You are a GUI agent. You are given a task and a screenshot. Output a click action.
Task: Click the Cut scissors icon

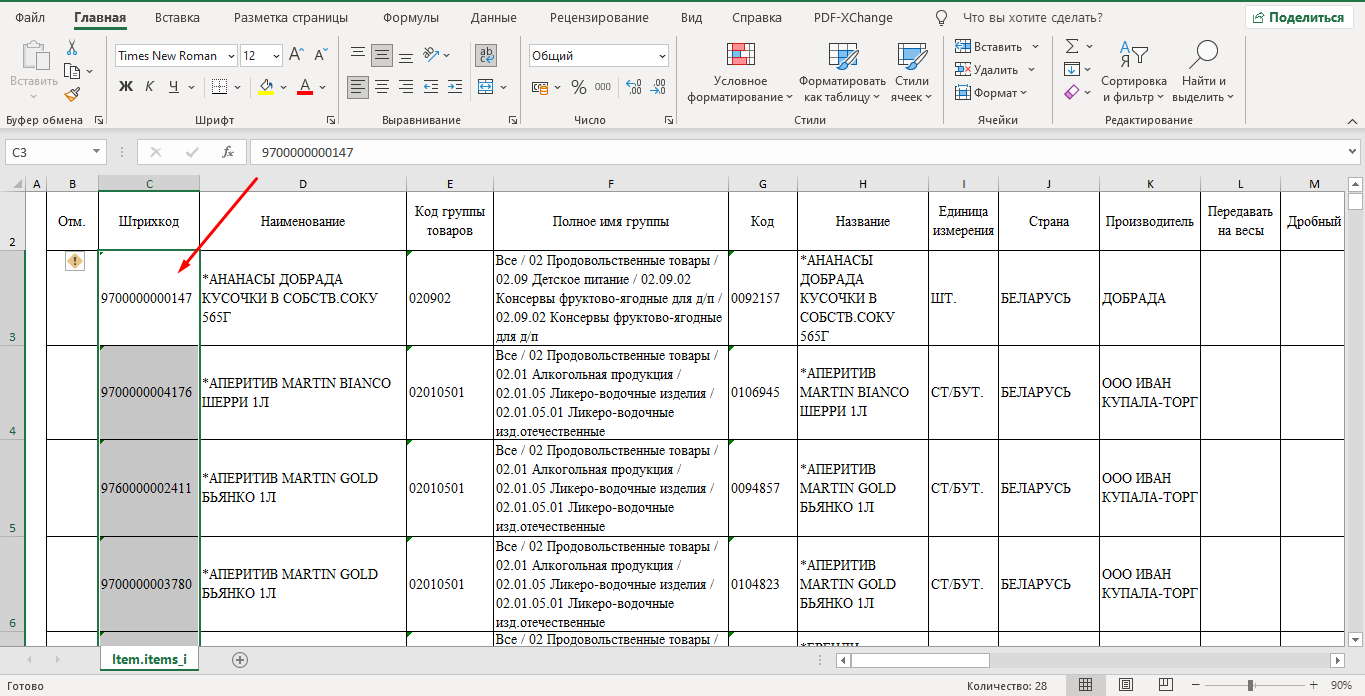(x=72, y=48)
